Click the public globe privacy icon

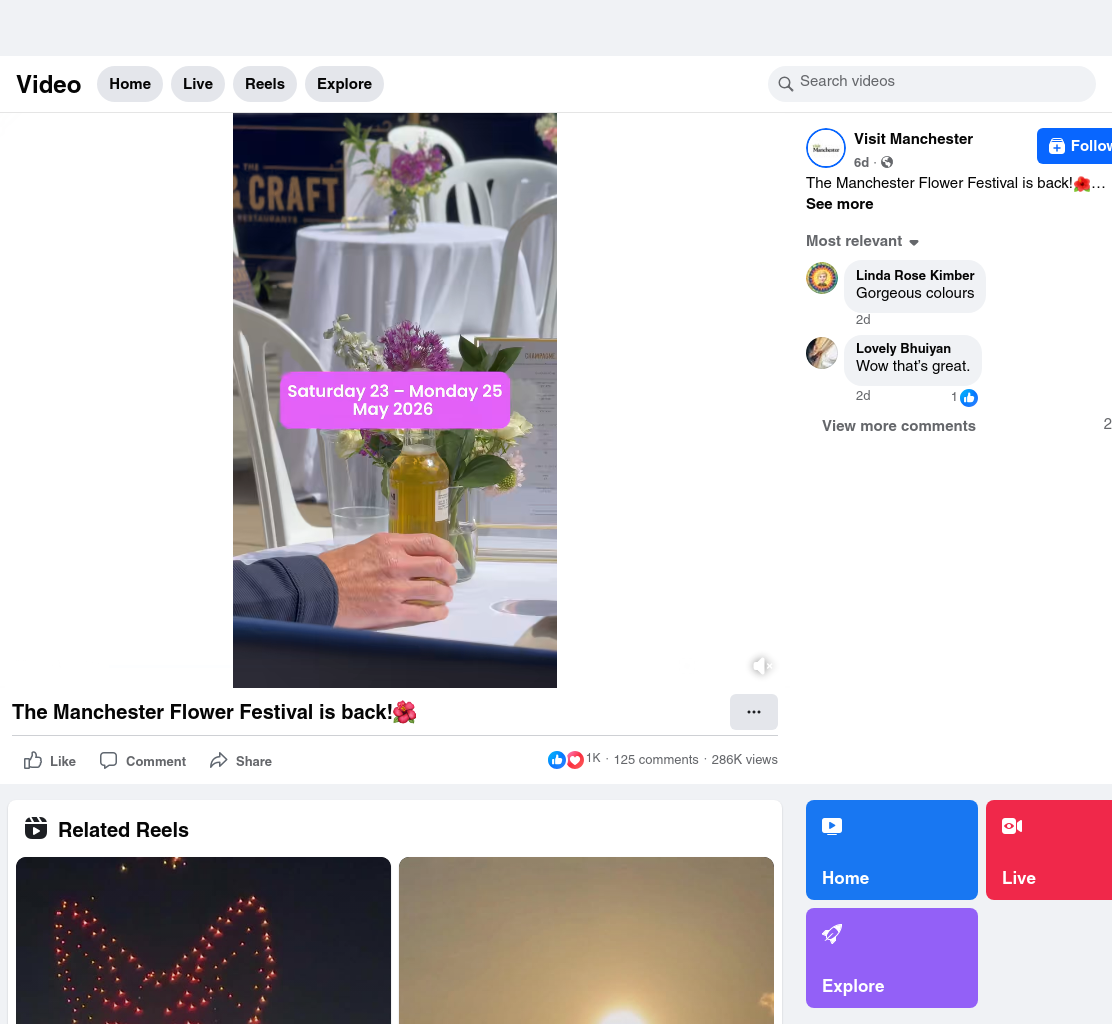pyautogui.click(x=886, y=162)
